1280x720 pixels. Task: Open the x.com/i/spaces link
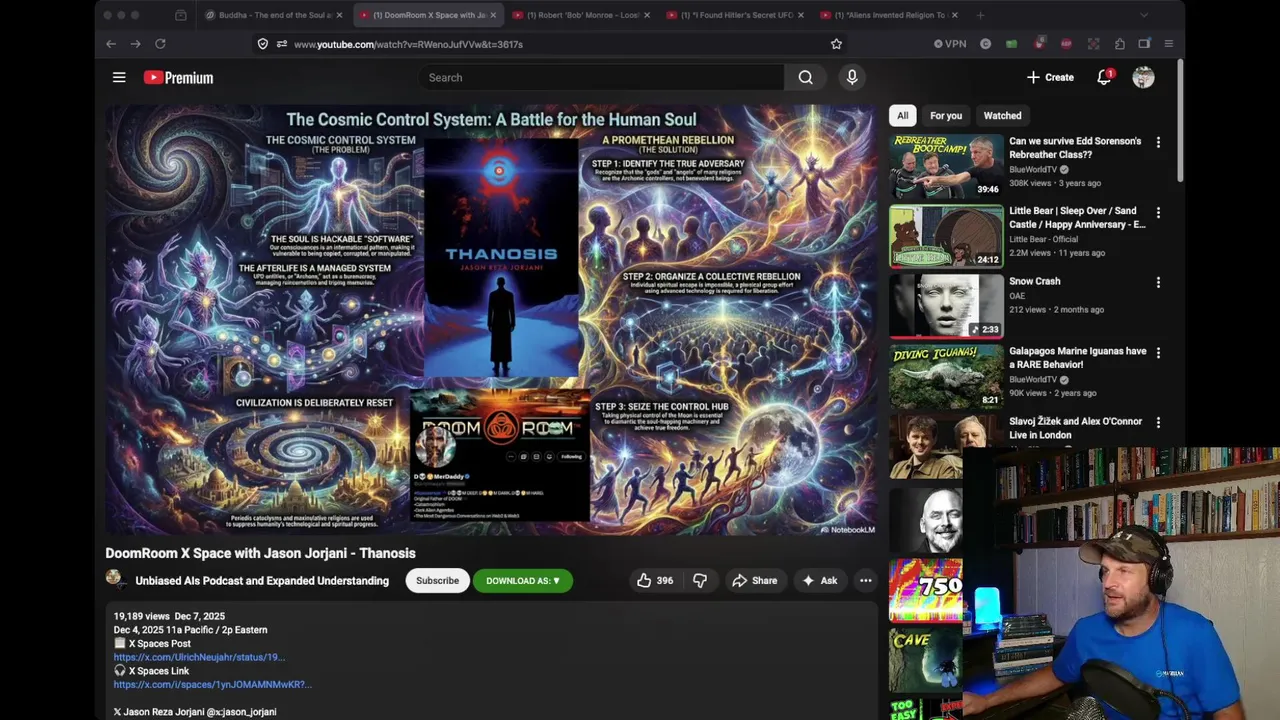pos(213,685)
